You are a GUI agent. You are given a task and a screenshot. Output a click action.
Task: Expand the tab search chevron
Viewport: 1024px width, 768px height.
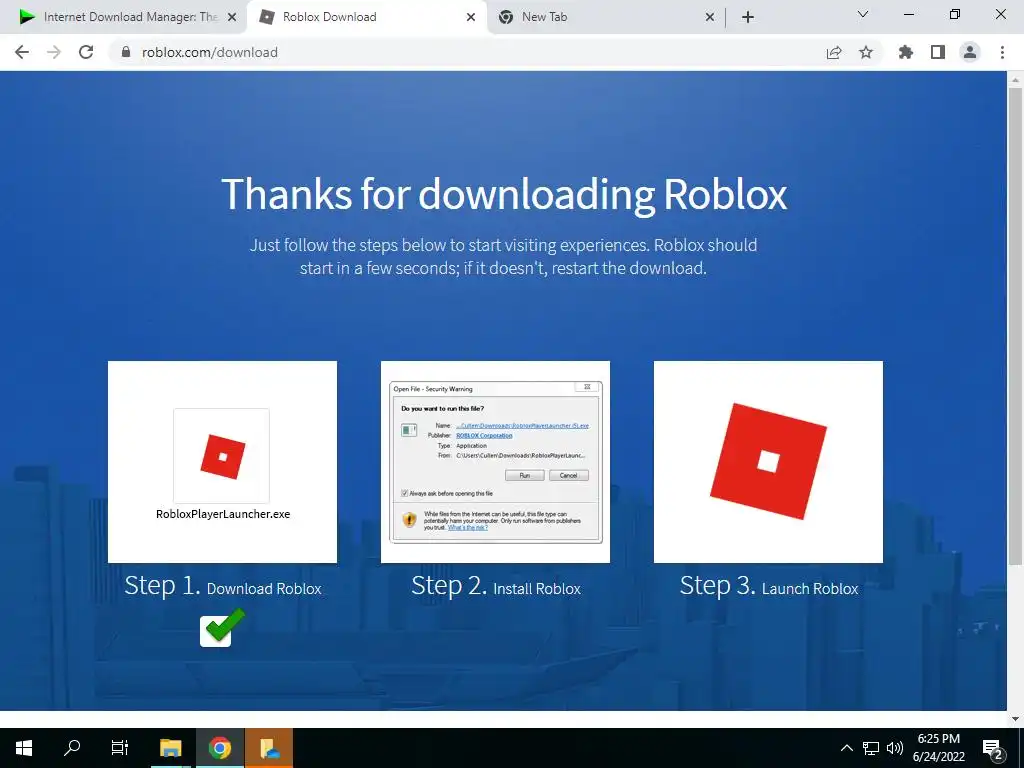863,14
